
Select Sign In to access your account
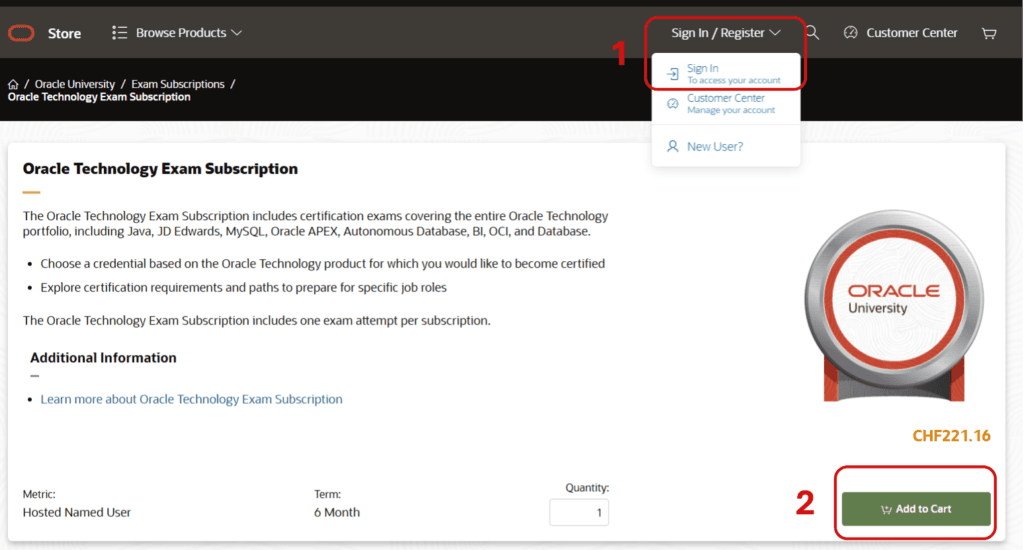tap(733, 74)
